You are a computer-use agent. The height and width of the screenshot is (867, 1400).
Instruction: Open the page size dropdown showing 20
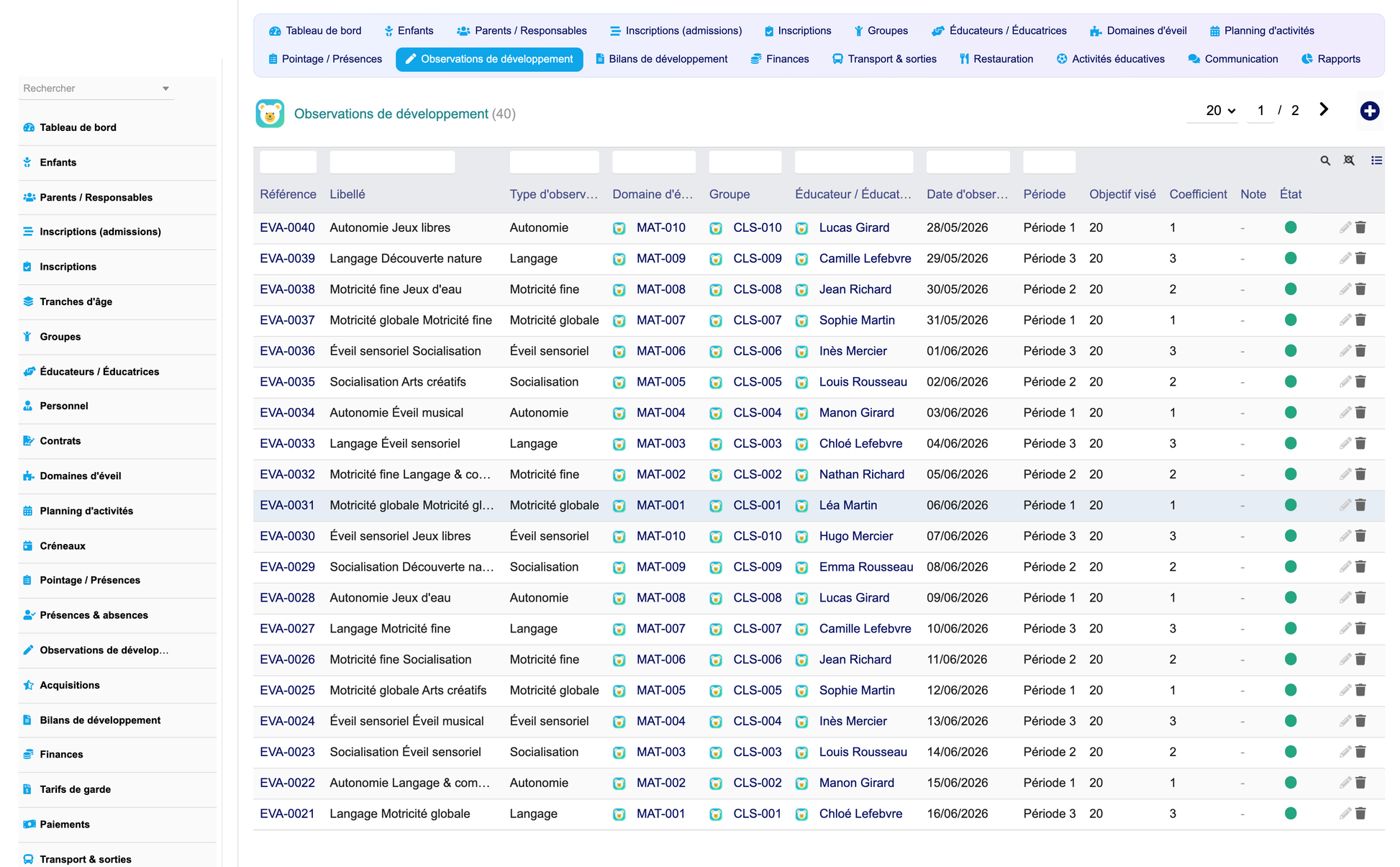pos(1220,111)
